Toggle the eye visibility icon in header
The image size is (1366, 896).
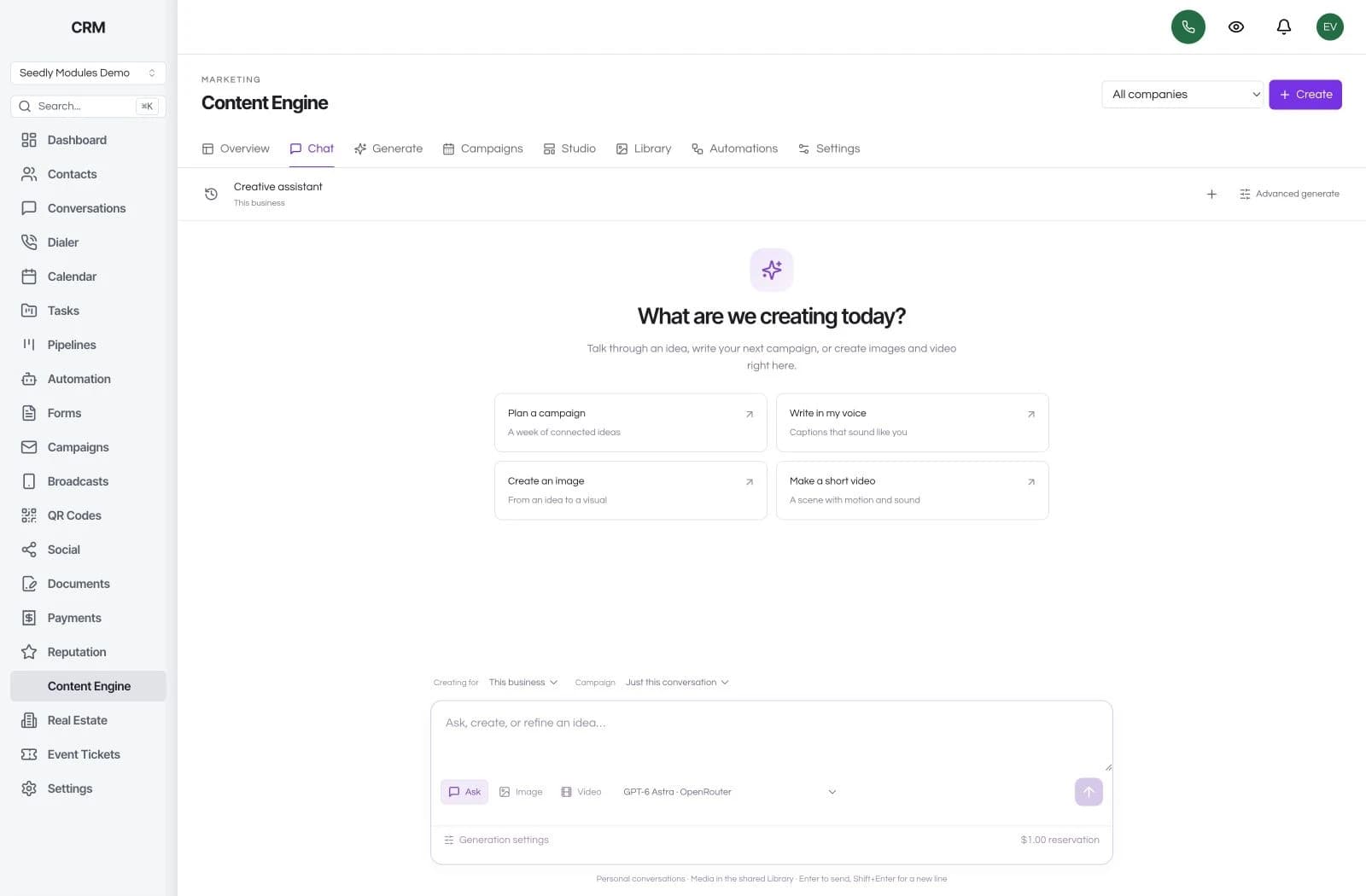[x=1235, y=27]
